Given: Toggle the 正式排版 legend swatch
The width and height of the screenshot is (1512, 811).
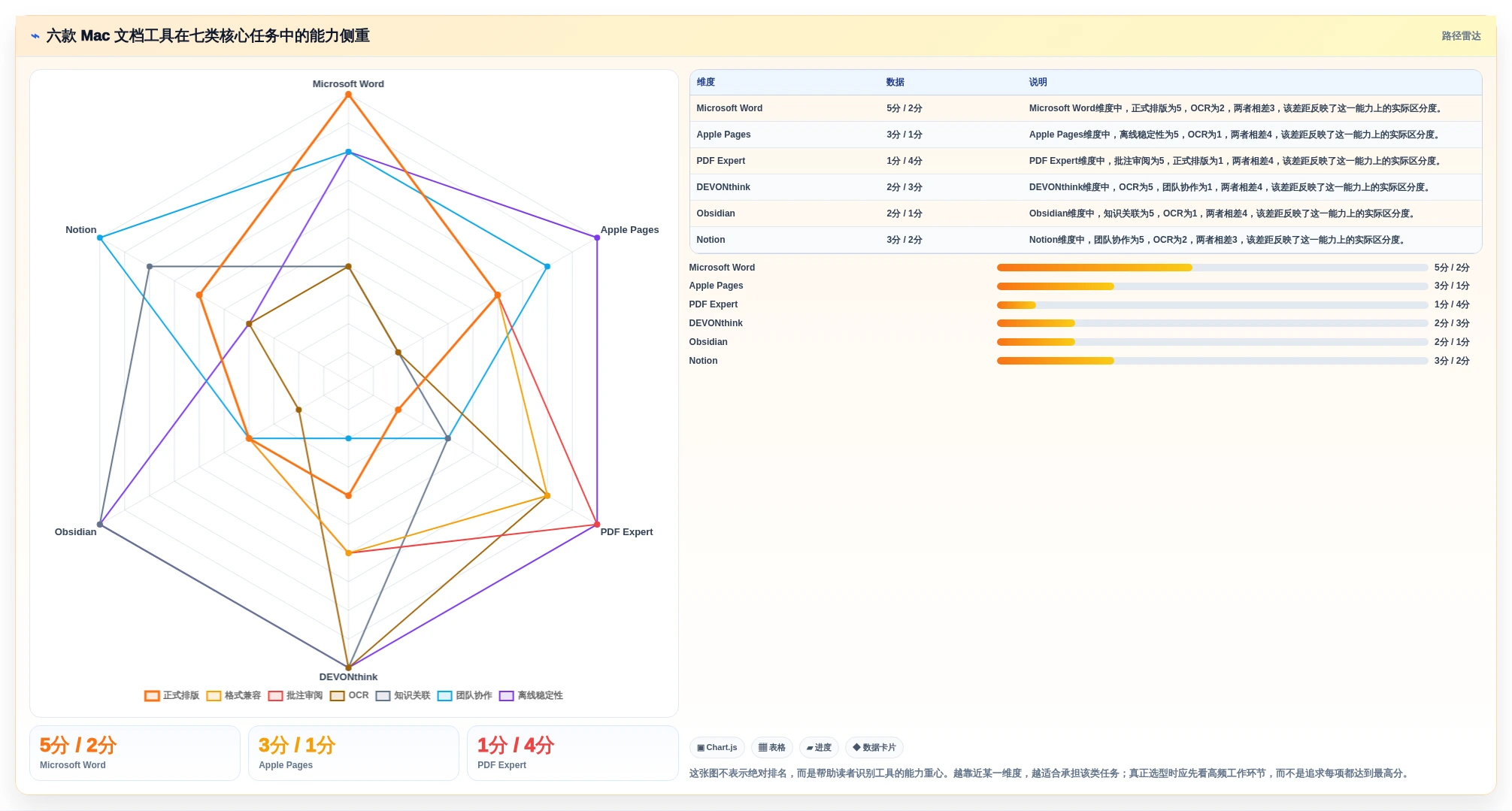Looking at the screenshot, I should click(152, 695).
